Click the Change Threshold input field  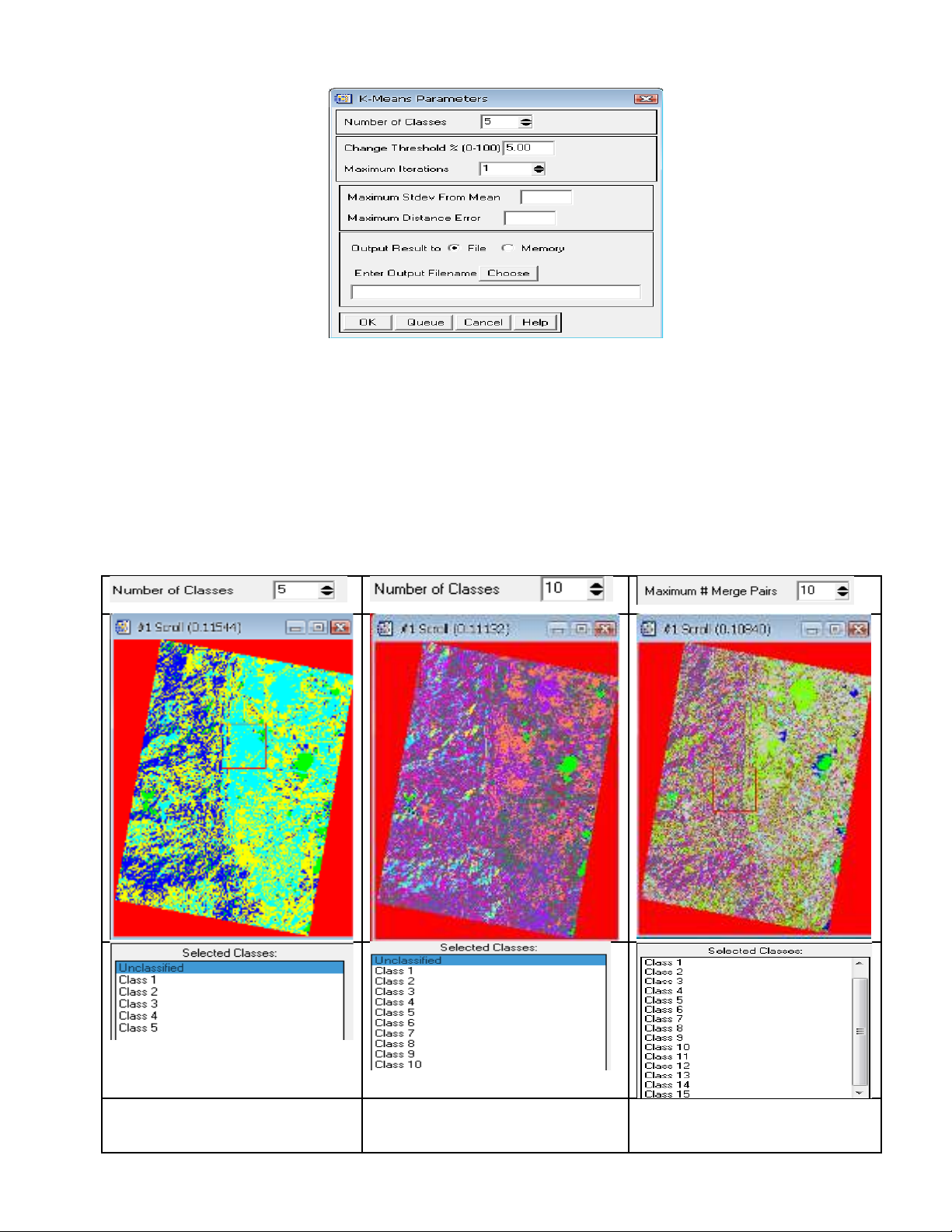pyautogui.click(x=528, y=148)
